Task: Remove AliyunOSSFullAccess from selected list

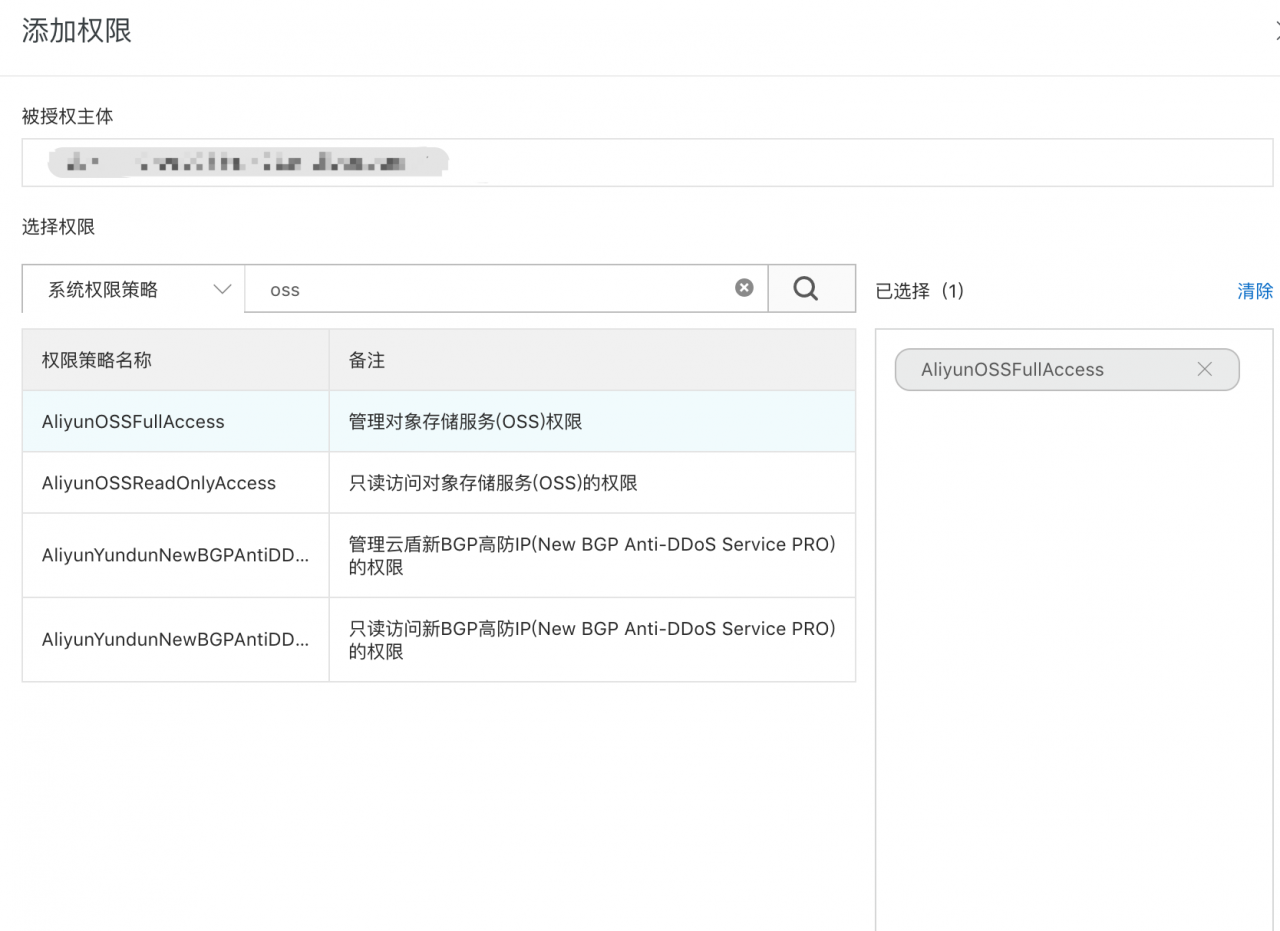Action: [x=1204, y=369]
